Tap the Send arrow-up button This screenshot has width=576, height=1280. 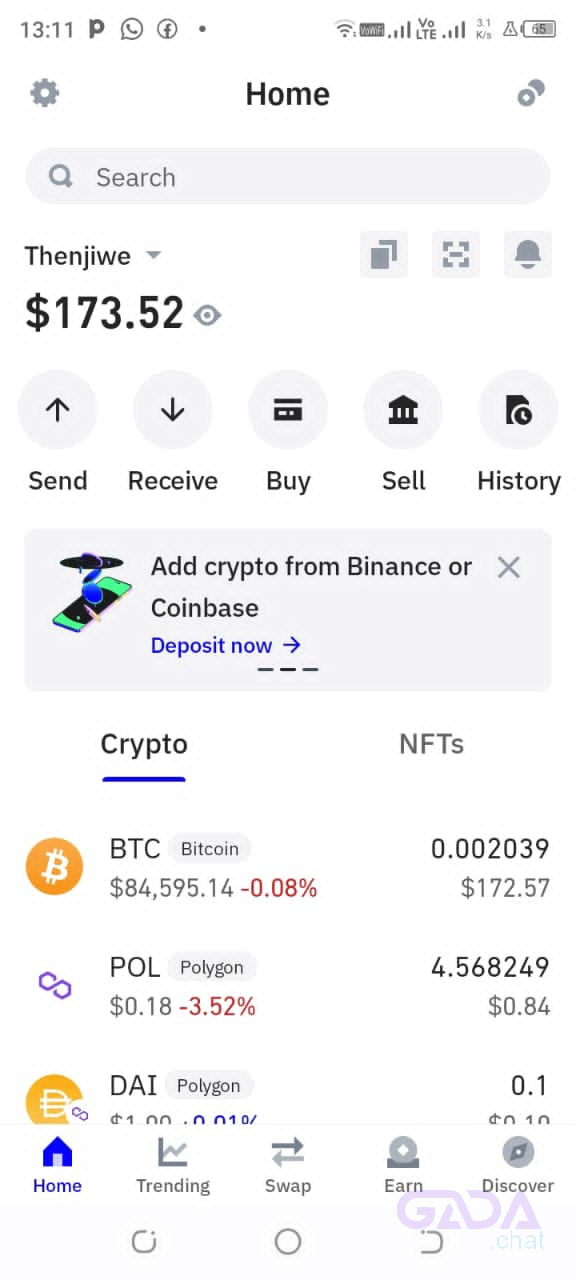click(x=58, y=410)
